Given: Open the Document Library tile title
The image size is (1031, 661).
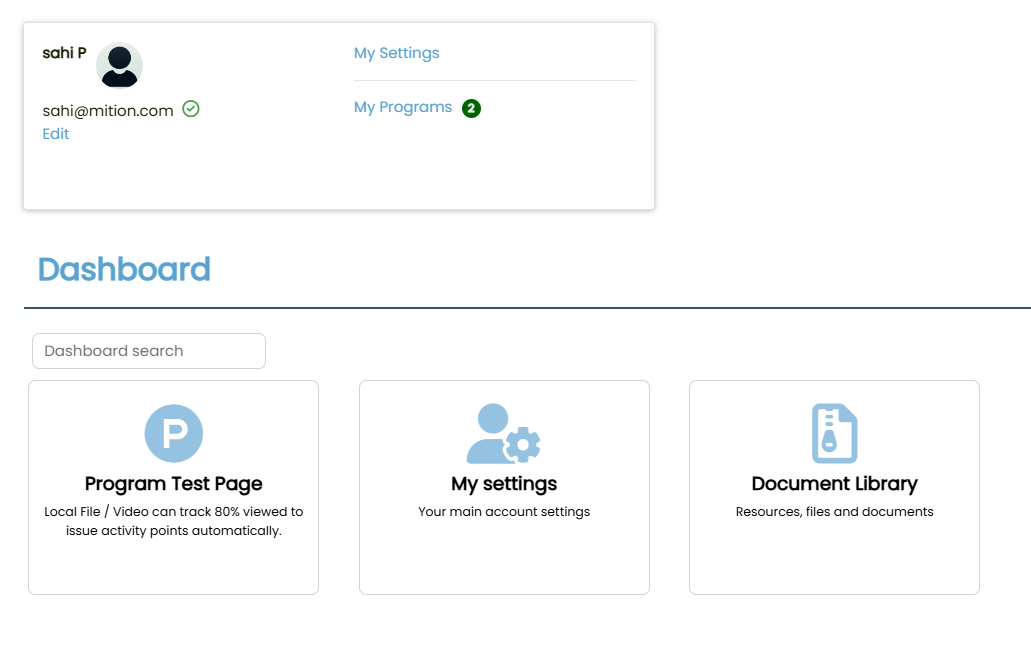Looking at the screenshot, I should (x=834, y=484).
